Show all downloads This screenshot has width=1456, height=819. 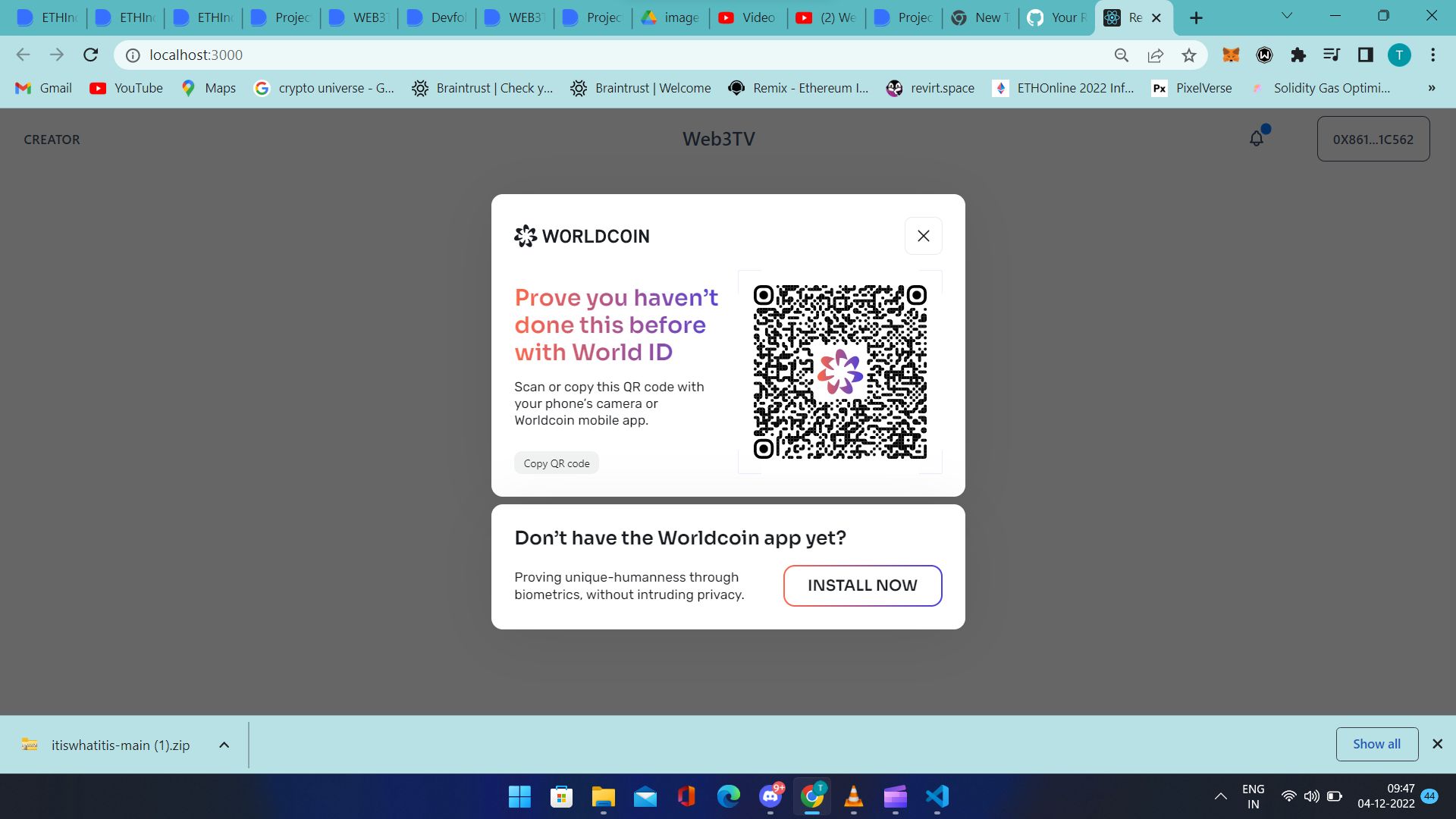pos(1376,744)
